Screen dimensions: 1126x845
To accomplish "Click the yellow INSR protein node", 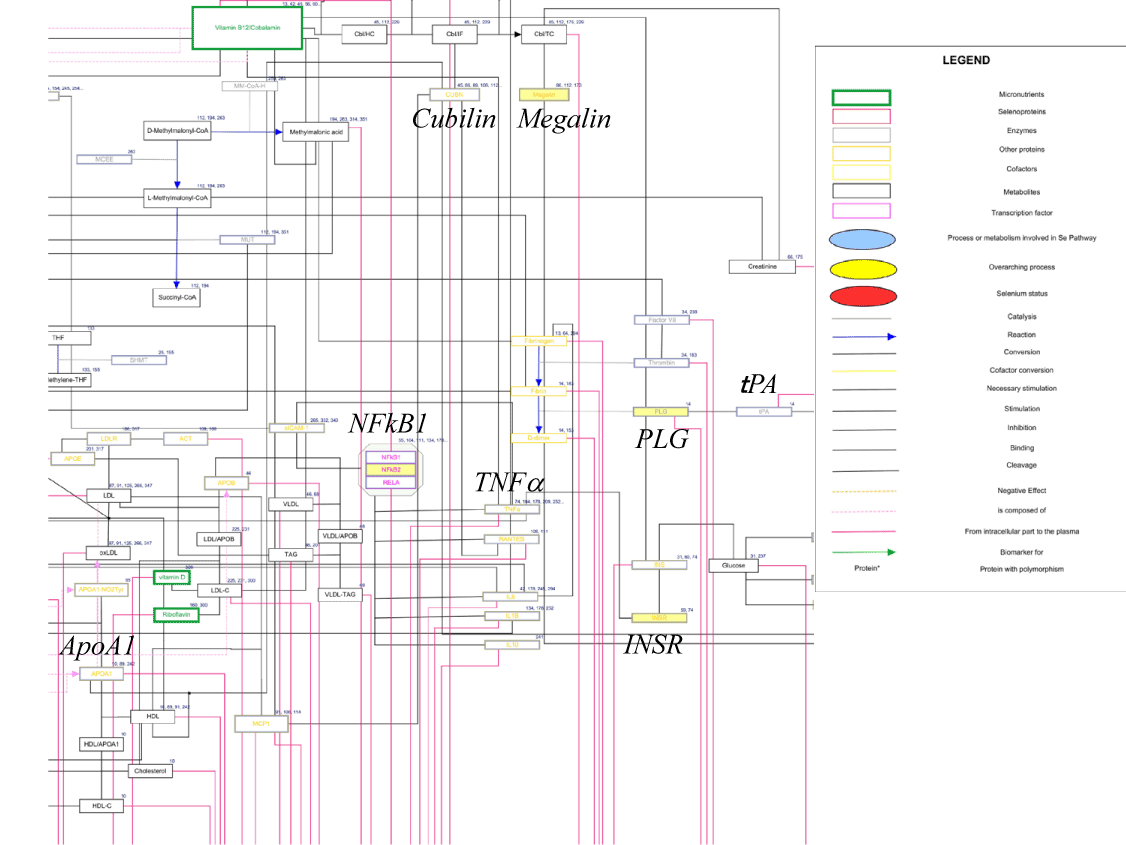I will pos(660,618).
